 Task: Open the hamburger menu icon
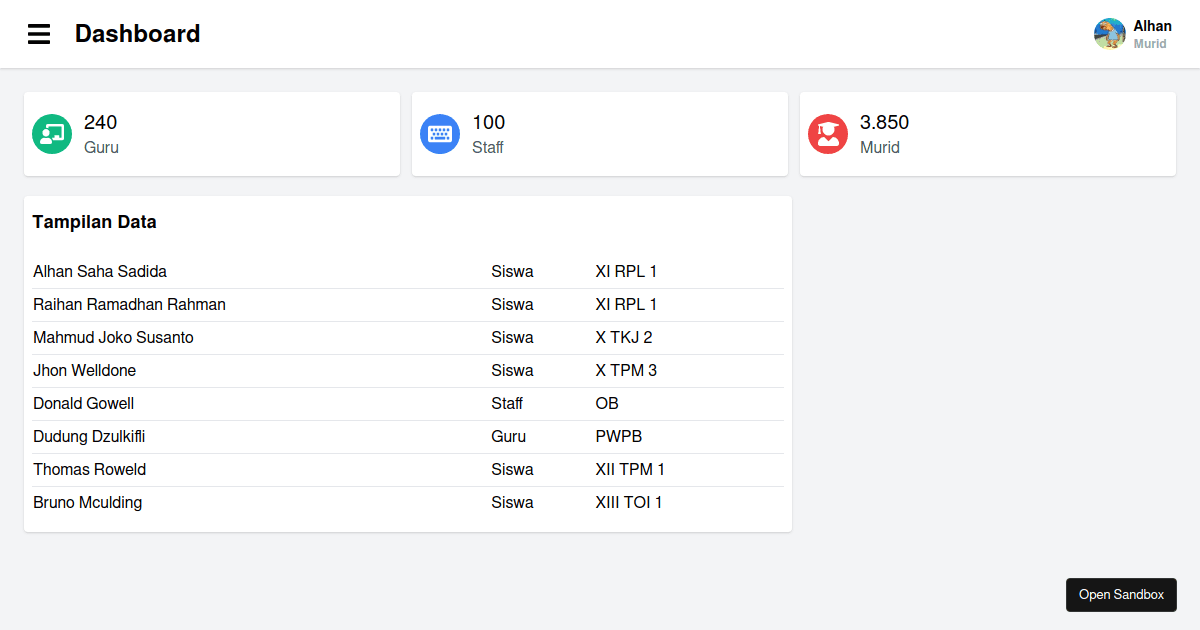[x=39, y=34]
